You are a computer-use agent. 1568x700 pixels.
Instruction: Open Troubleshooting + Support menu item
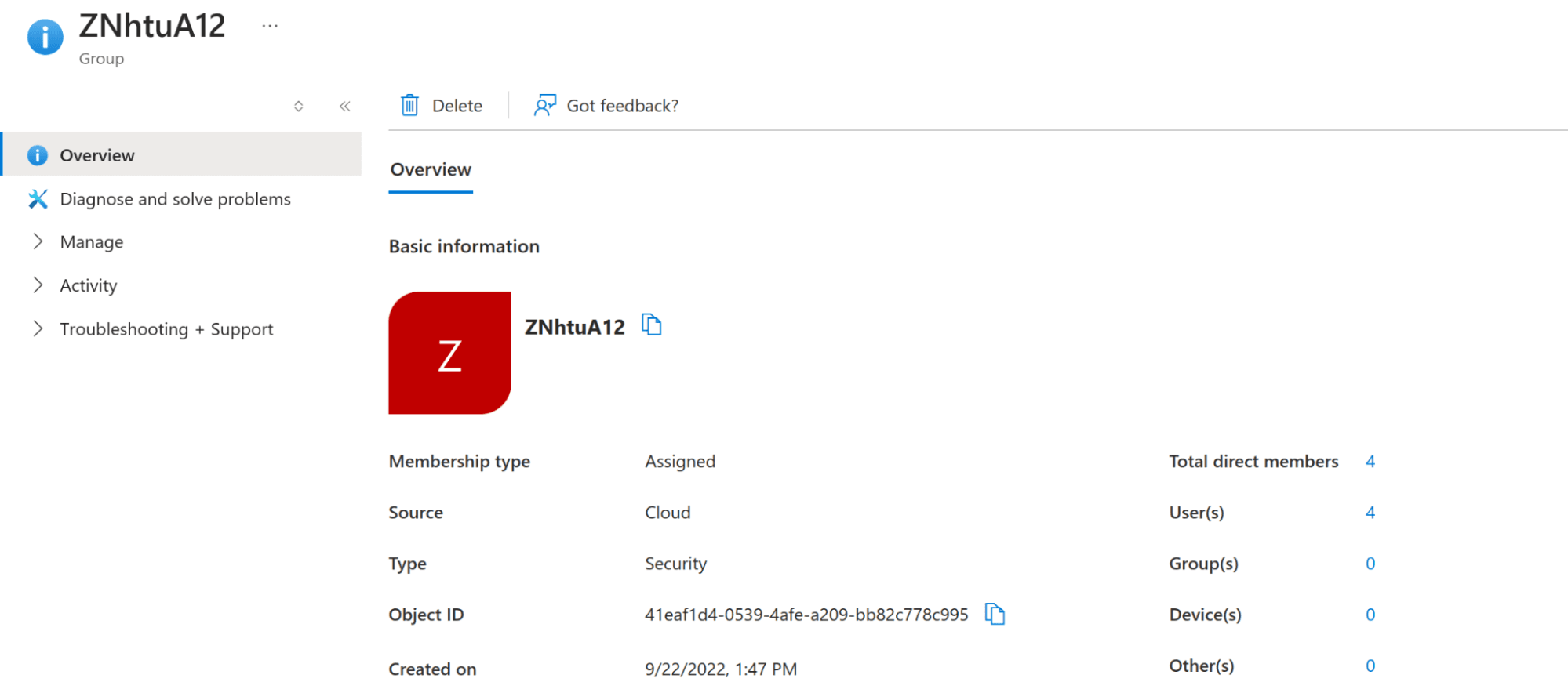167,329
